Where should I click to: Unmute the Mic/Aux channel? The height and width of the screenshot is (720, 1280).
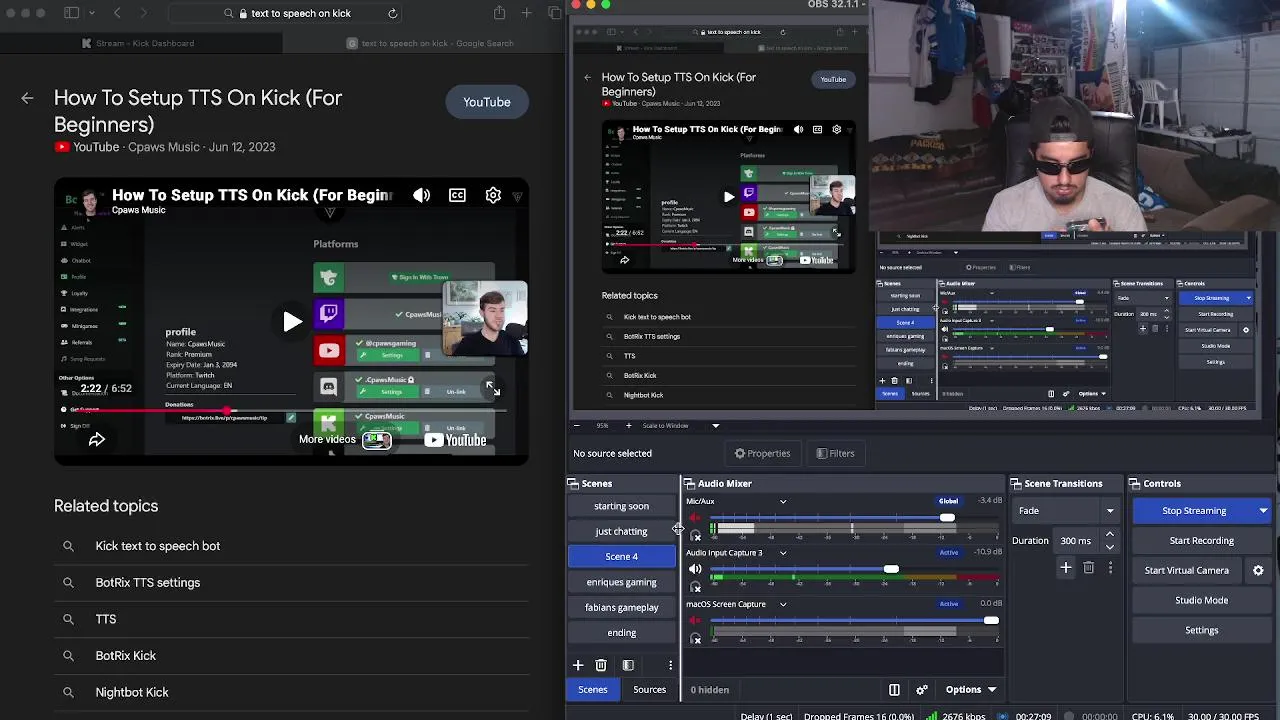(x=695, y=518)
